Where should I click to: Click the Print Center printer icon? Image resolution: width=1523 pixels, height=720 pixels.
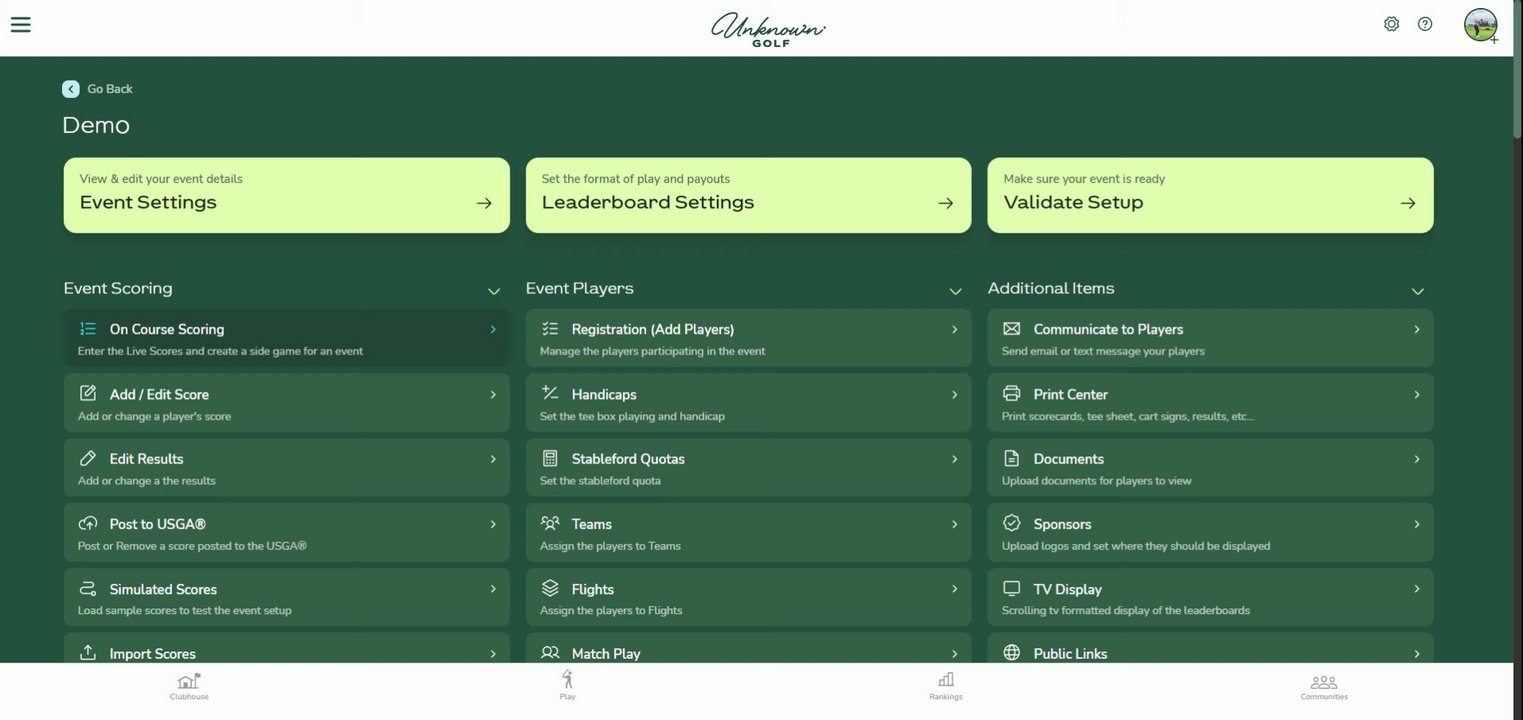(1012, 394)
